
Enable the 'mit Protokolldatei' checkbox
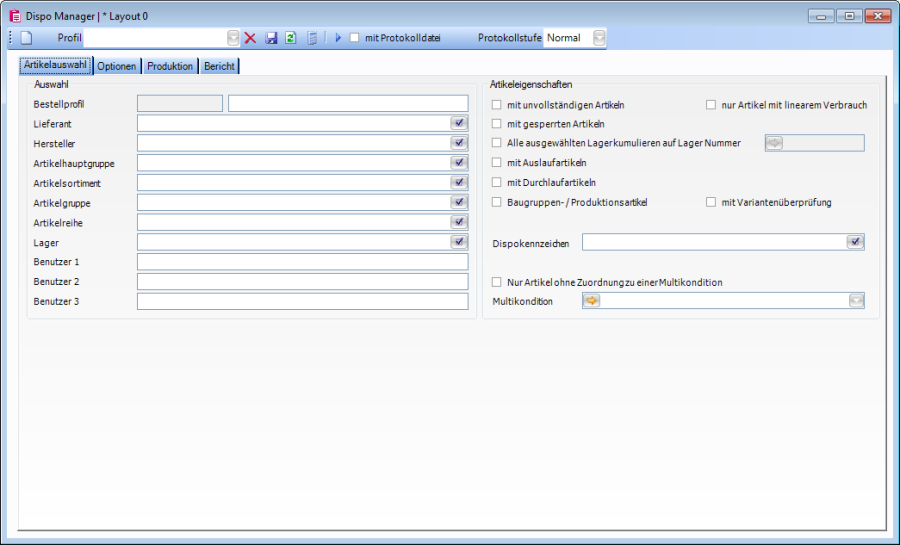tap(355, 38)
